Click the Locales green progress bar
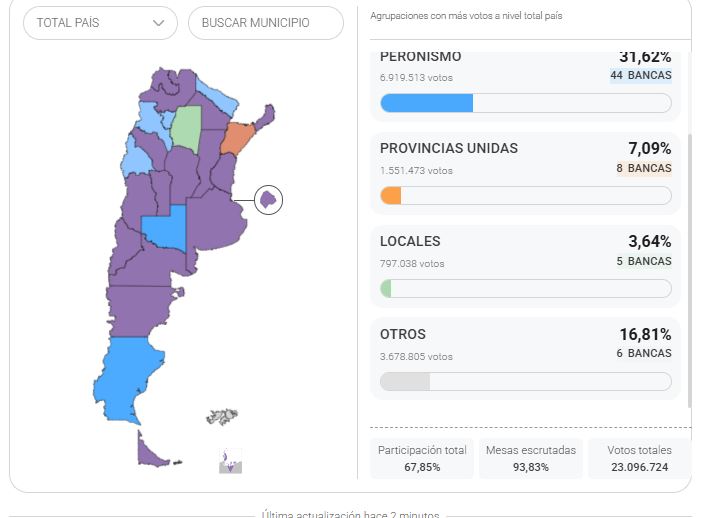 coord(525,288)
